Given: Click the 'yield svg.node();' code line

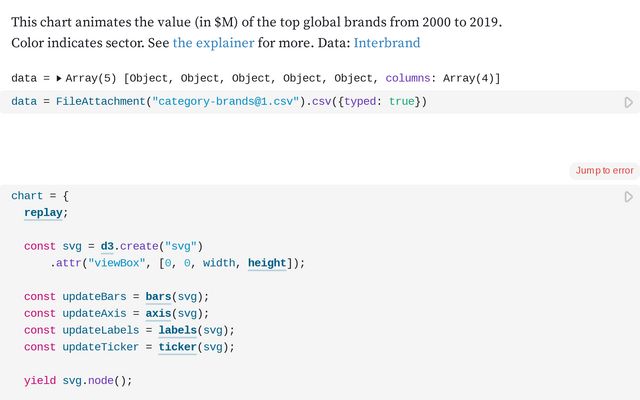Looking at the screenshot, I should (x=78, y=381).
